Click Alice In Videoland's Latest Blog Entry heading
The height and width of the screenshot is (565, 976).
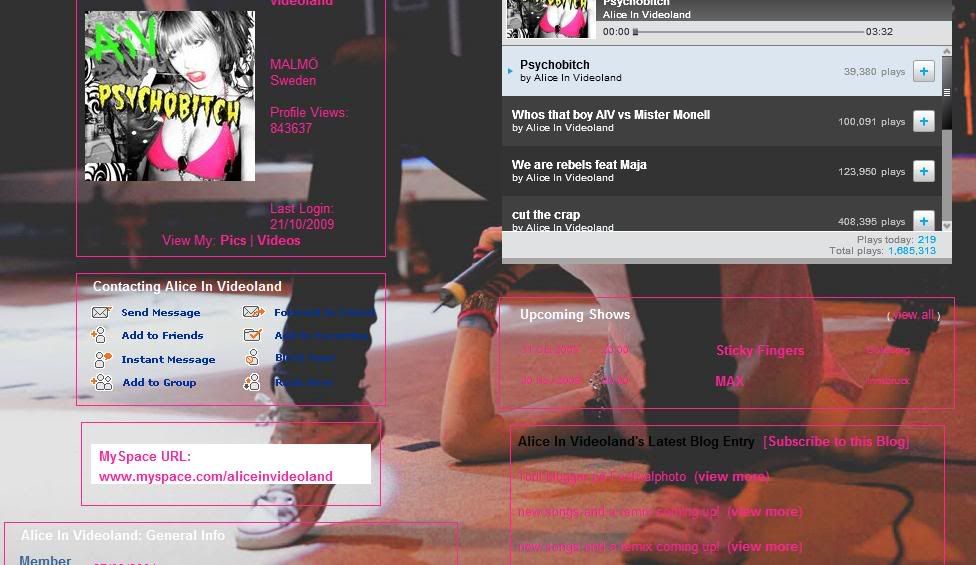(x=636, y=441)
